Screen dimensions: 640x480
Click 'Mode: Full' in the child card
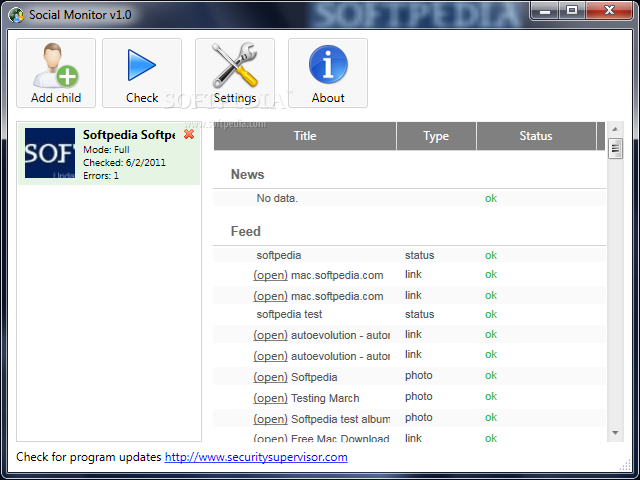tap(106, 150)
